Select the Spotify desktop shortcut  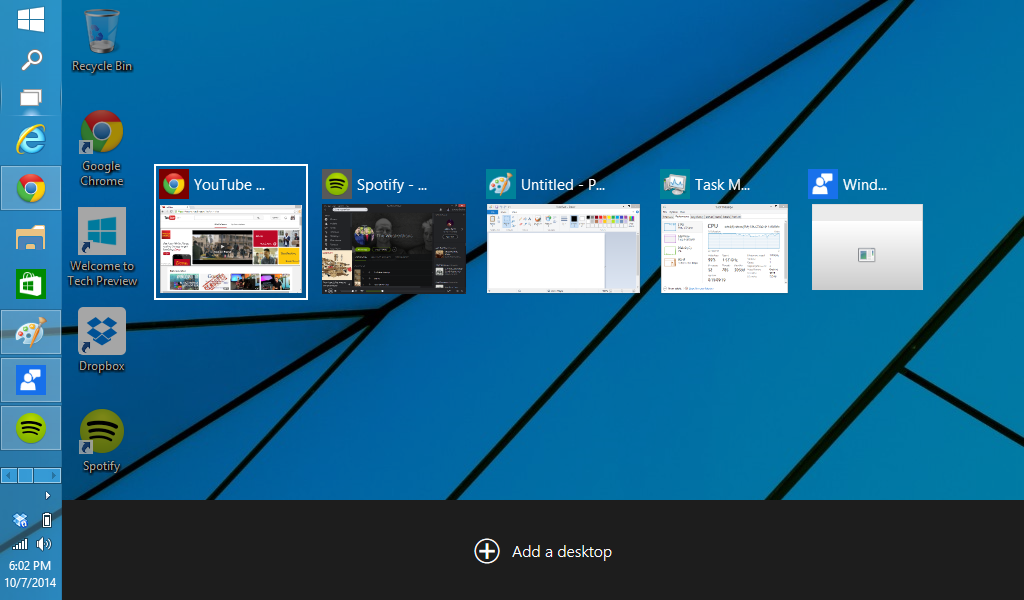(101, 441)
